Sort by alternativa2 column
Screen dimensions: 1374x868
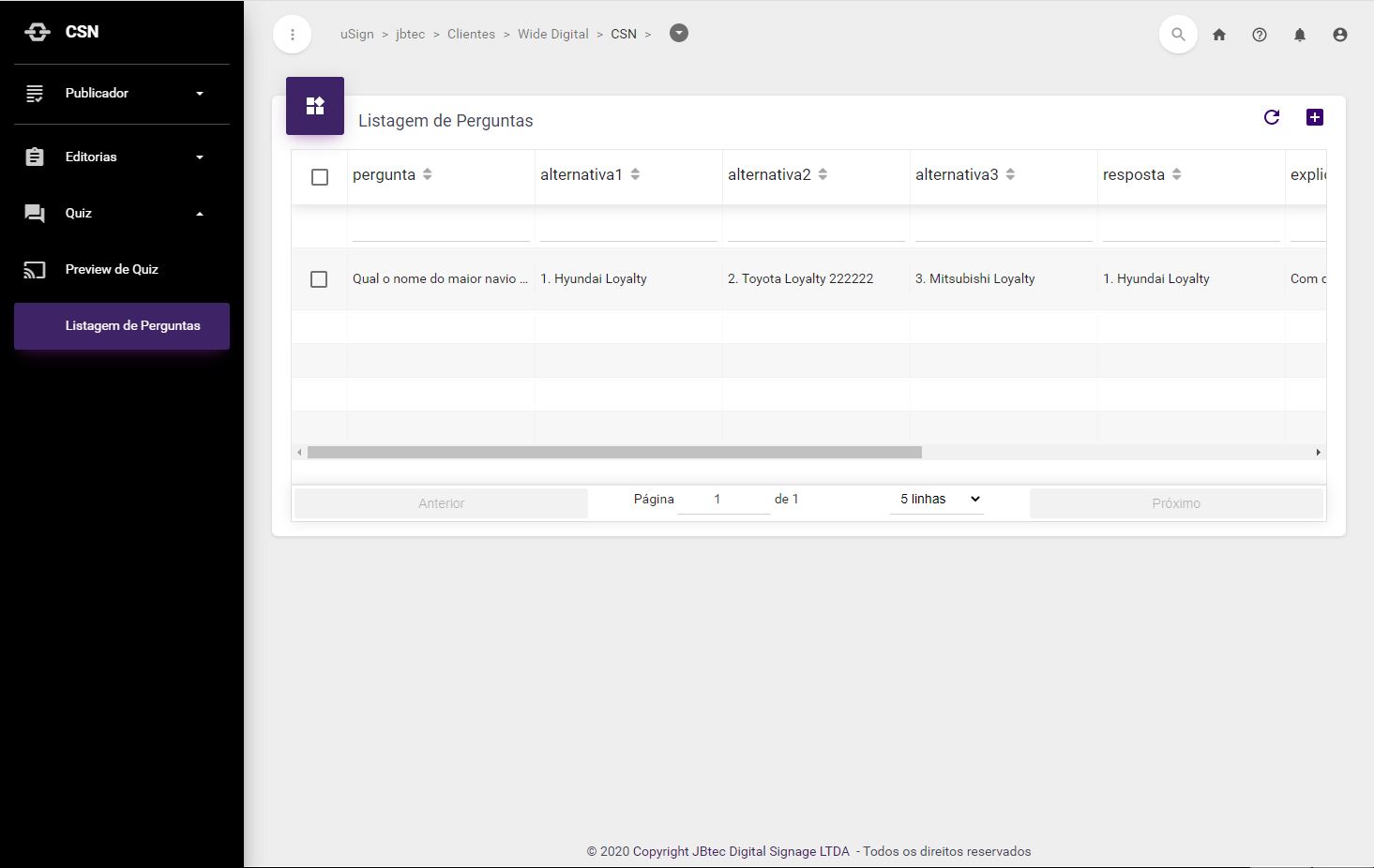coord(823,174)
